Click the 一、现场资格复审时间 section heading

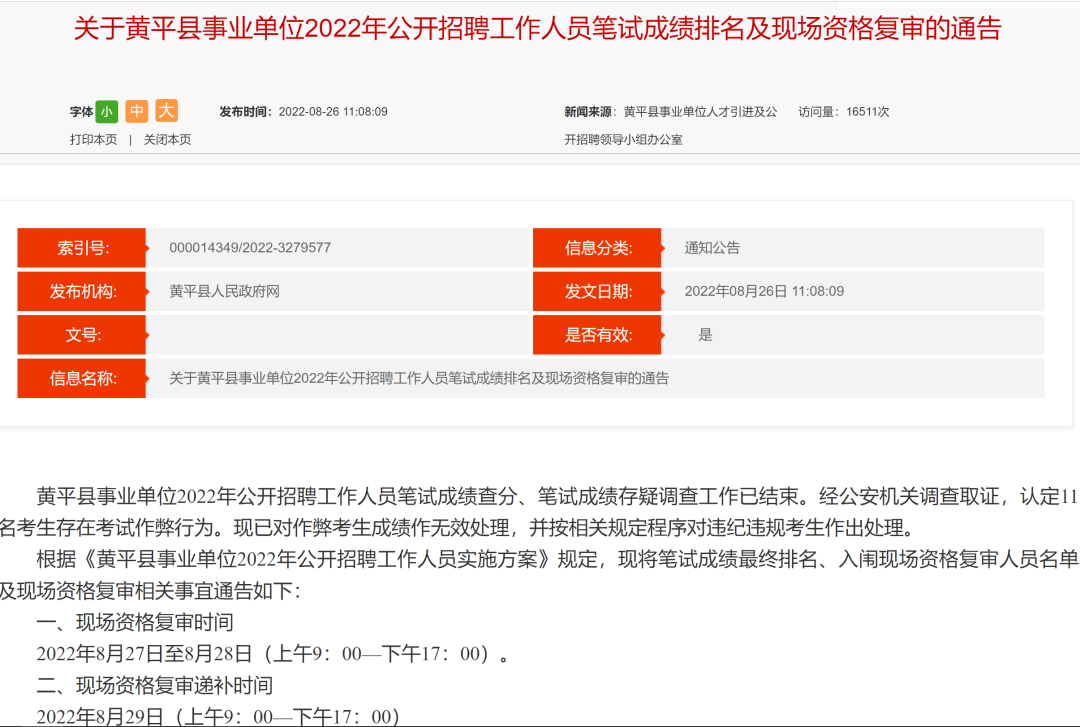[135, 622]
